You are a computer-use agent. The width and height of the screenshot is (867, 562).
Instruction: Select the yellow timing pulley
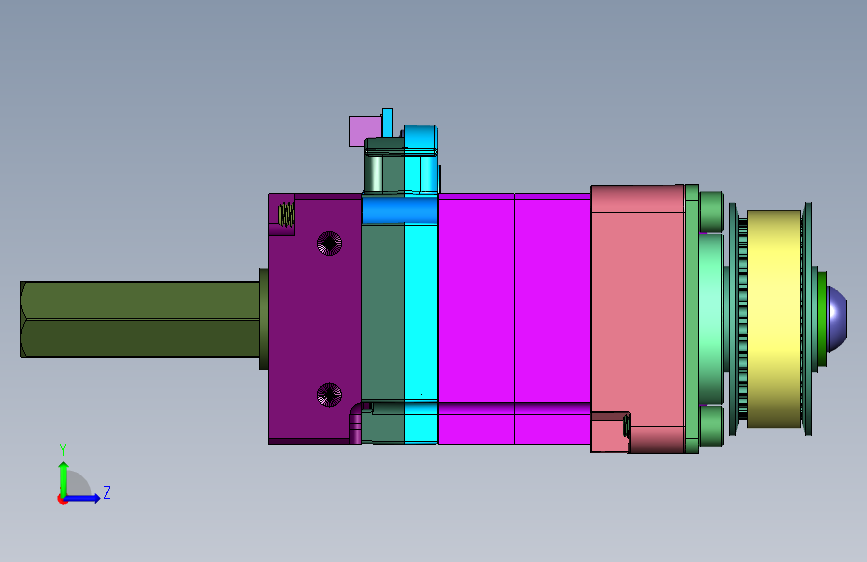(x=774, y=319)
